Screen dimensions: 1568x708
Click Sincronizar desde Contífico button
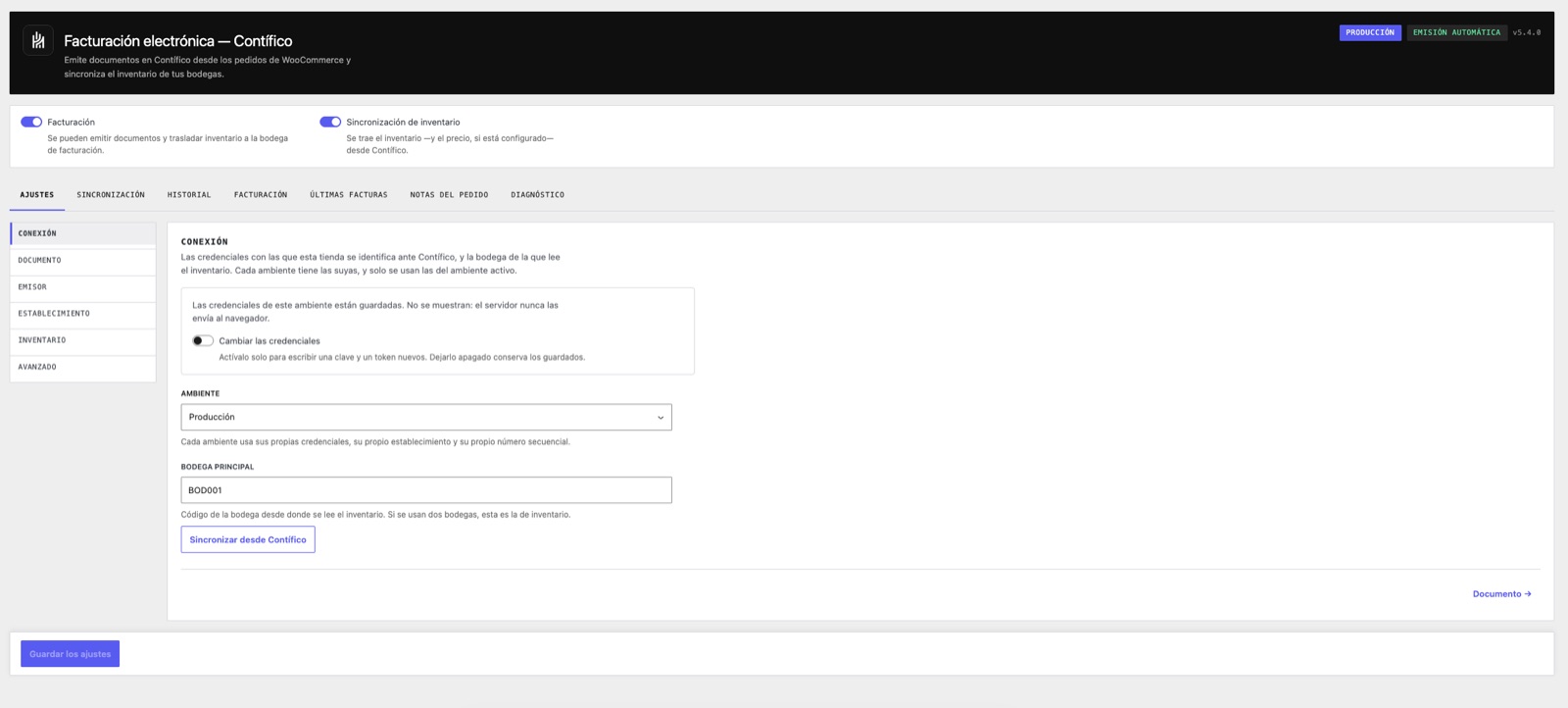[248, 539]
